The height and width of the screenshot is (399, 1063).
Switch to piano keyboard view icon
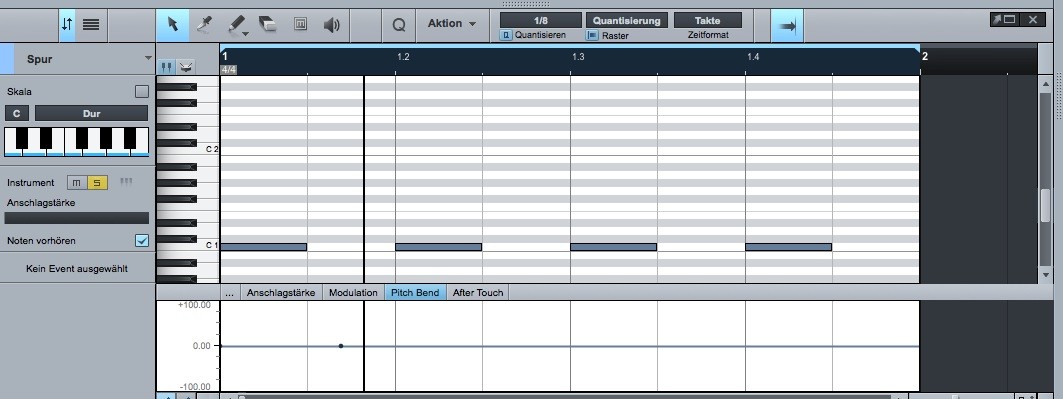[x=167, y=67]
